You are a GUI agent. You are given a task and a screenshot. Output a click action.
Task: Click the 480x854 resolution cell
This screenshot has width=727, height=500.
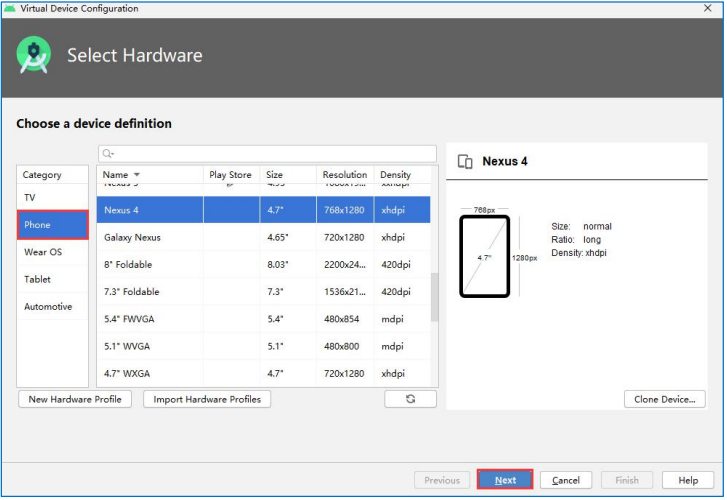[x=343, y=320]
